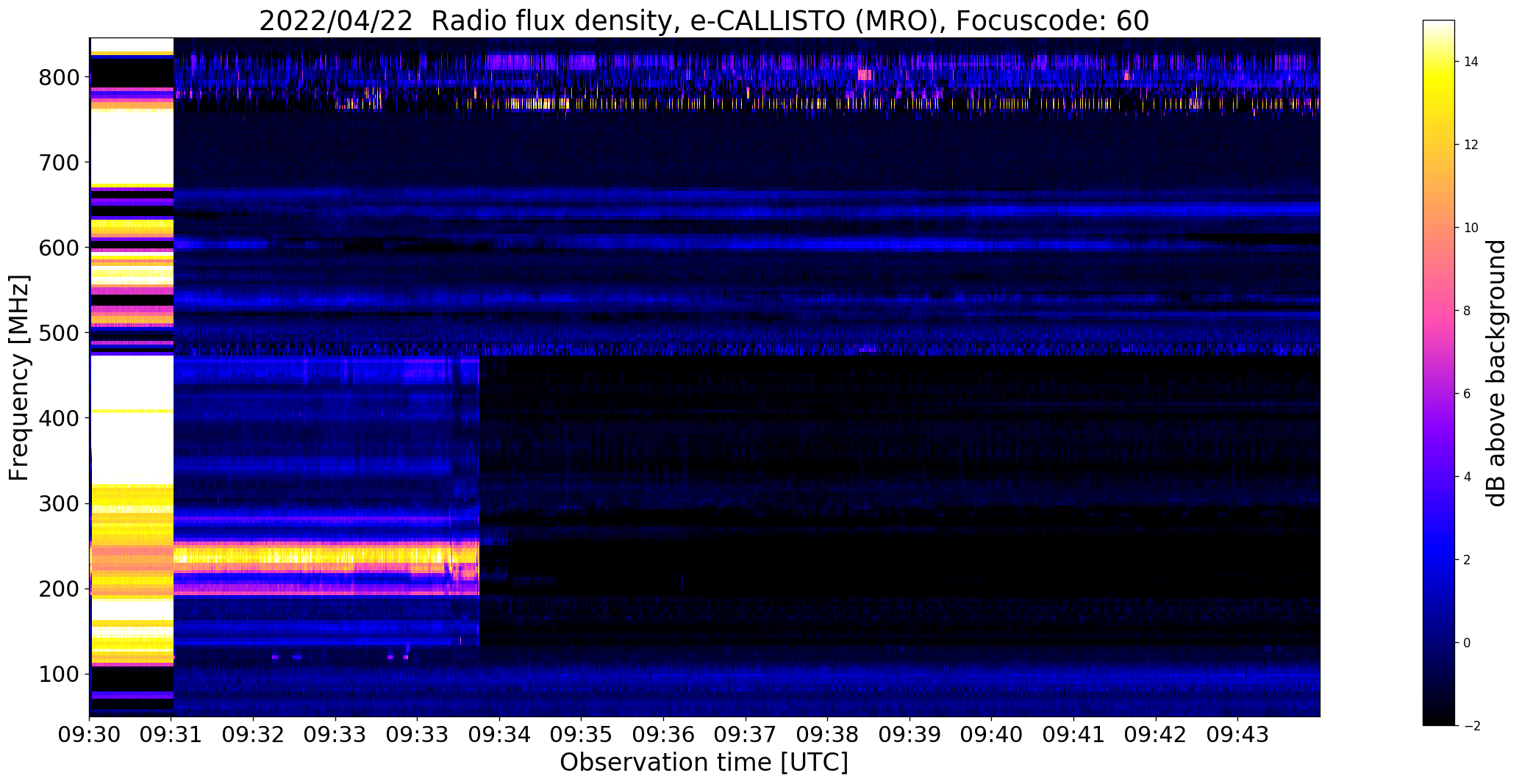Click the 400 MHz frequency tick label
1519x784 pixels.
pos(60,418)
